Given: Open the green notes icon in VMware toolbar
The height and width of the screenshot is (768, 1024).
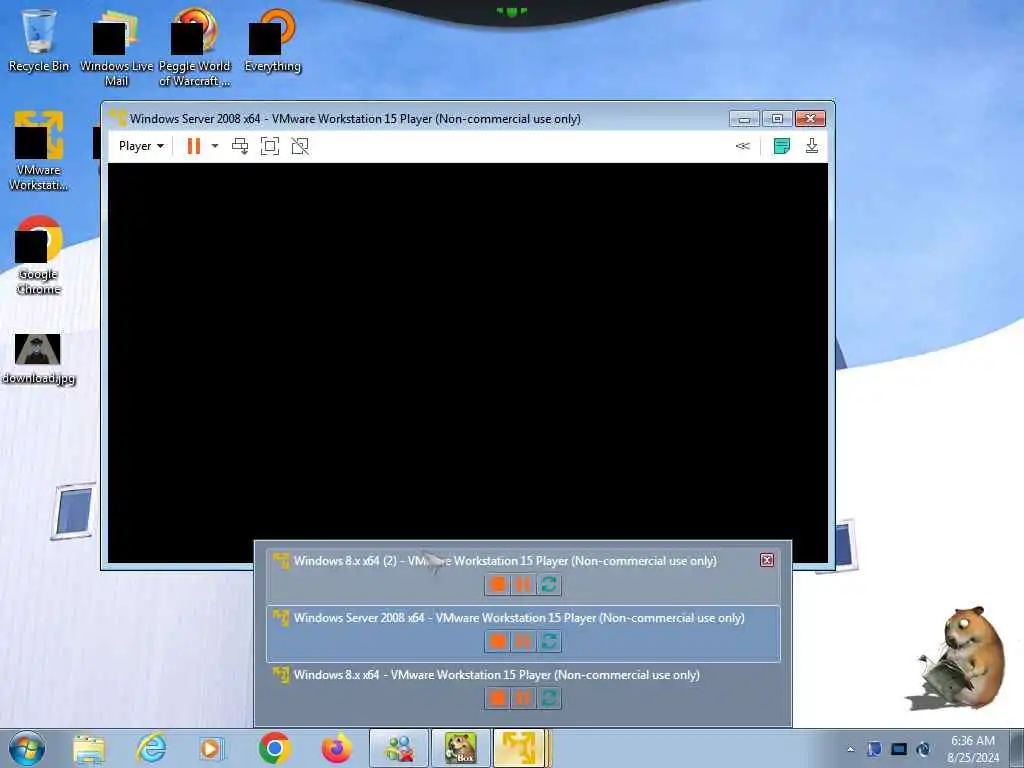Looking at the screenshot, I should pyautogui.click(x=781, y=146).
